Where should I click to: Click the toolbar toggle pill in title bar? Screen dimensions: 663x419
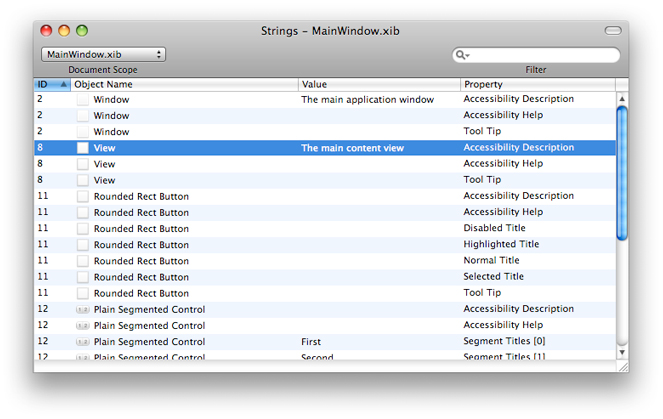pos(613,31)
